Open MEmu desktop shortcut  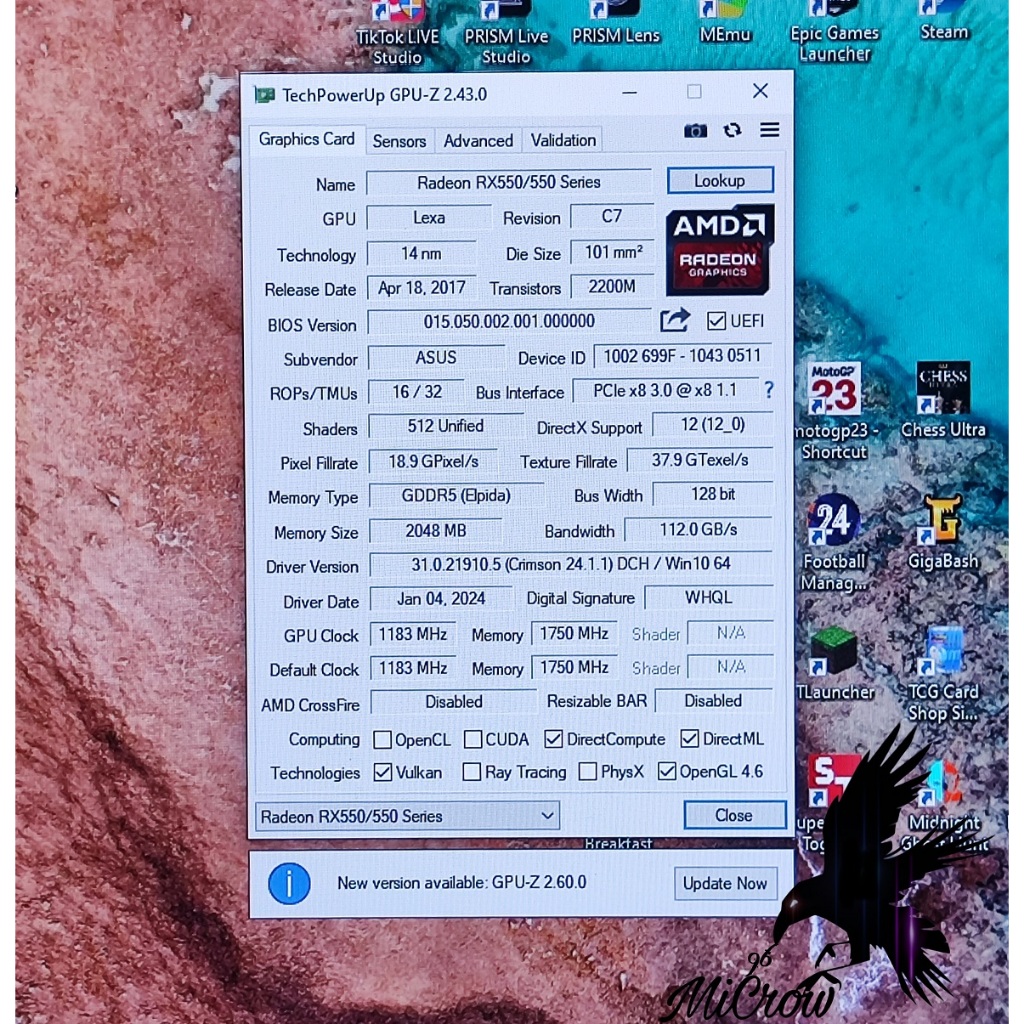click(725, 24)
